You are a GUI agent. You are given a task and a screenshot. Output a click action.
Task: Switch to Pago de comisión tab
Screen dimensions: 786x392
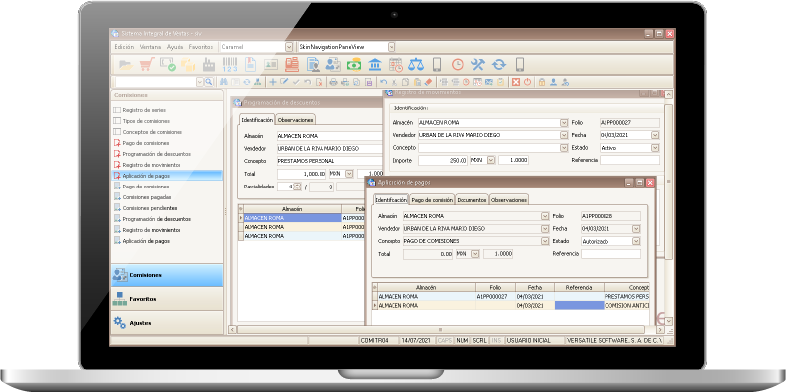(432, 200)
